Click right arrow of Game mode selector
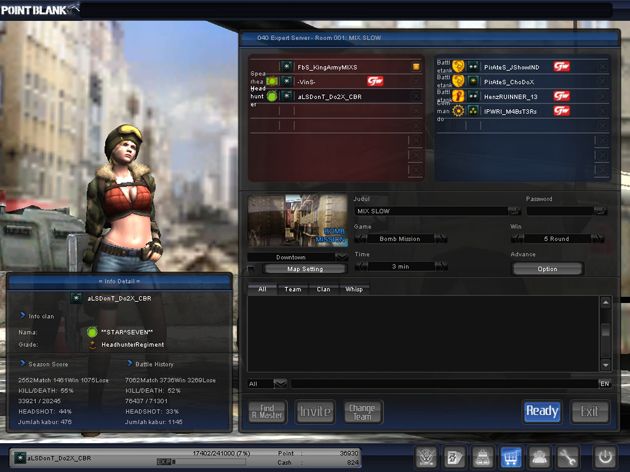Viewport: 630px width, 472px height. tap(441, 239)
